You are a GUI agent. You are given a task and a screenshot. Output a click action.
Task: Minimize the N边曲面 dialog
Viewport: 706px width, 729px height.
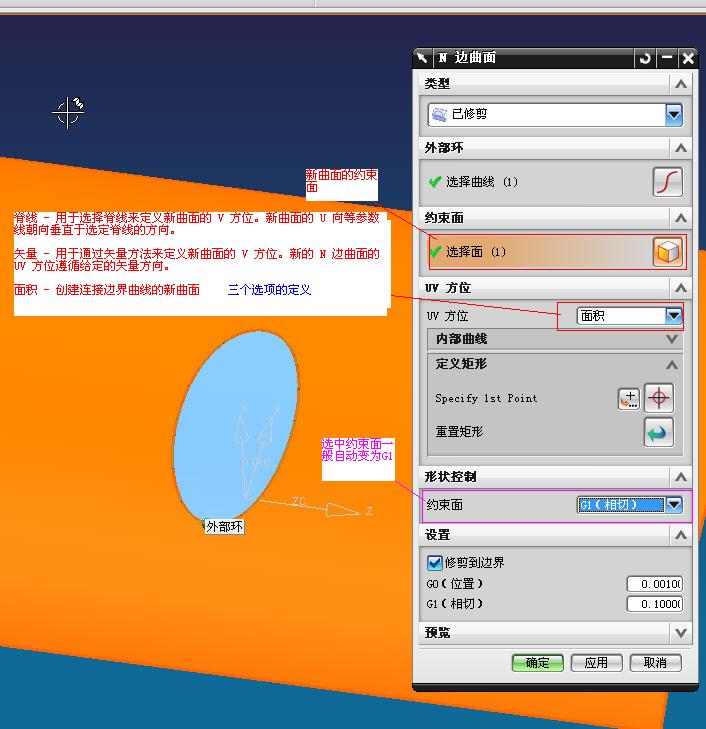coord(667,59)
